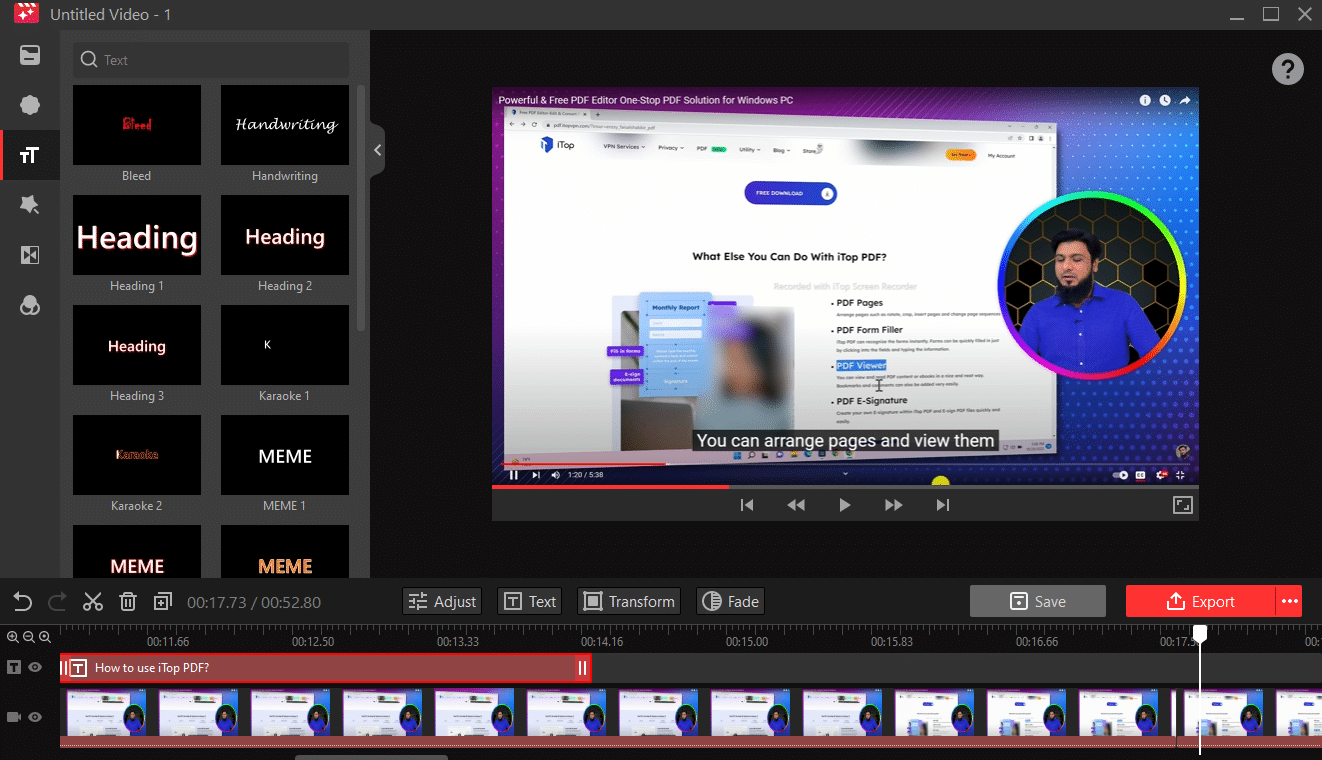The image size is (1322, 760).
Task: Open the Transitions sidebar icon
Action: point(30,255)
